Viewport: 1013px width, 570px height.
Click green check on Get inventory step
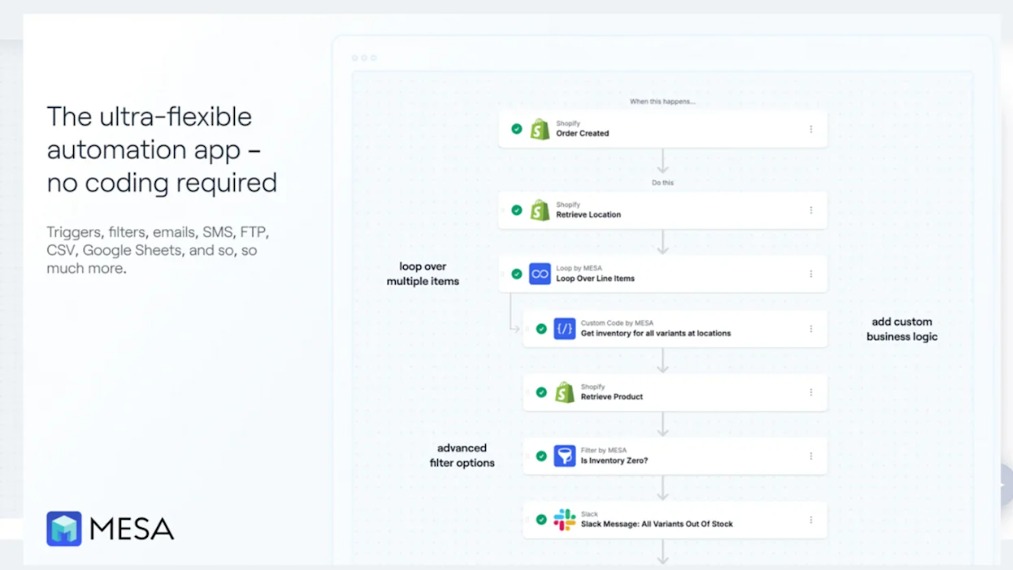(x=541, y=329)
